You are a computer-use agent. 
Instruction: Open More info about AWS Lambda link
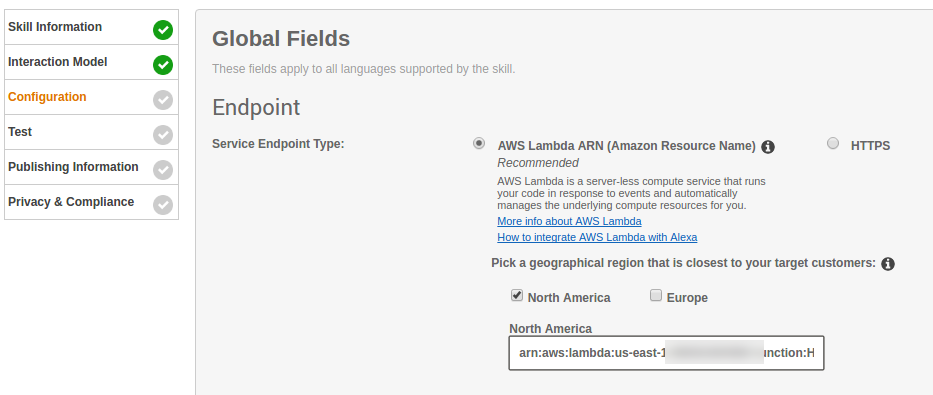click(x=569, y=221)
